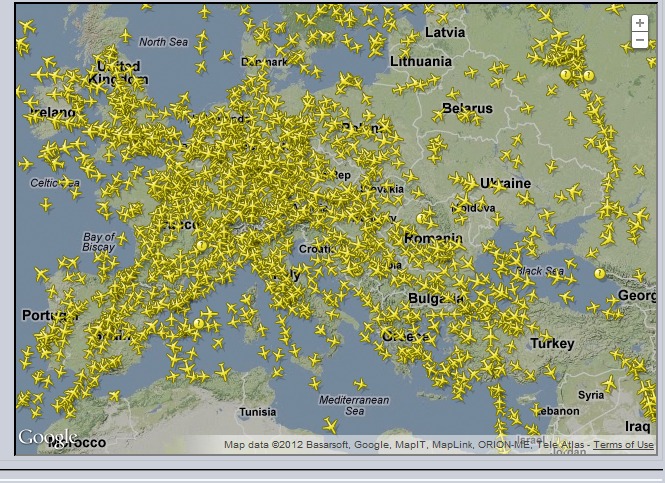Click lone airplane below Celtic Sea label
Viewport: 665px width, 483px height.
point(45,204)
